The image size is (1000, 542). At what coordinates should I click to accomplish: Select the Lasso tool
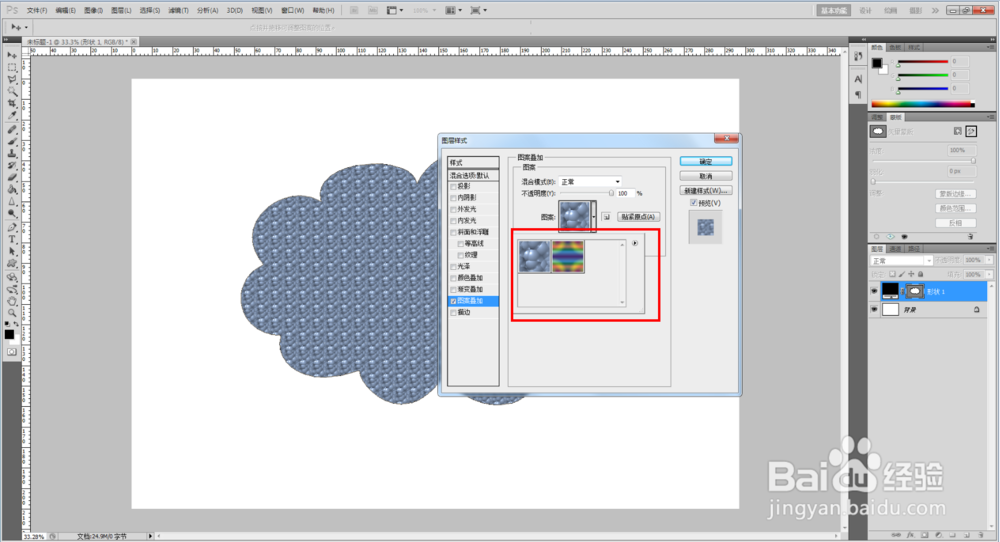tap(12, 80)
